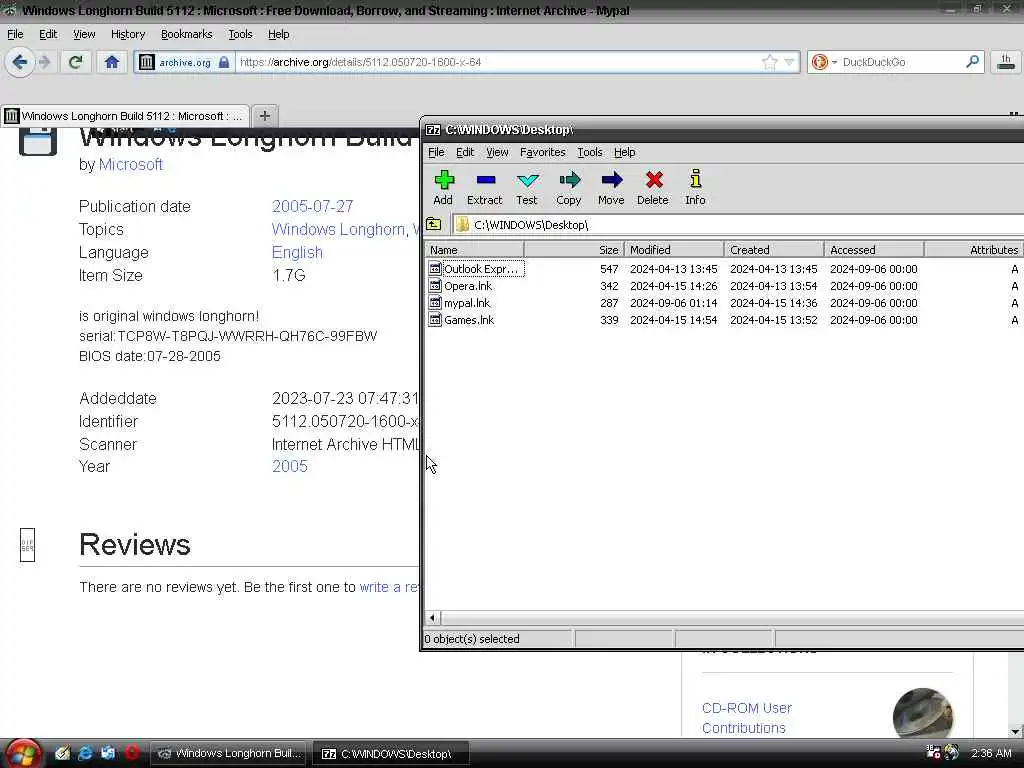The image size is (1024, 768).
Task: Select the Windows Longhorn Build 5112 browser tab
Action: 125,116
